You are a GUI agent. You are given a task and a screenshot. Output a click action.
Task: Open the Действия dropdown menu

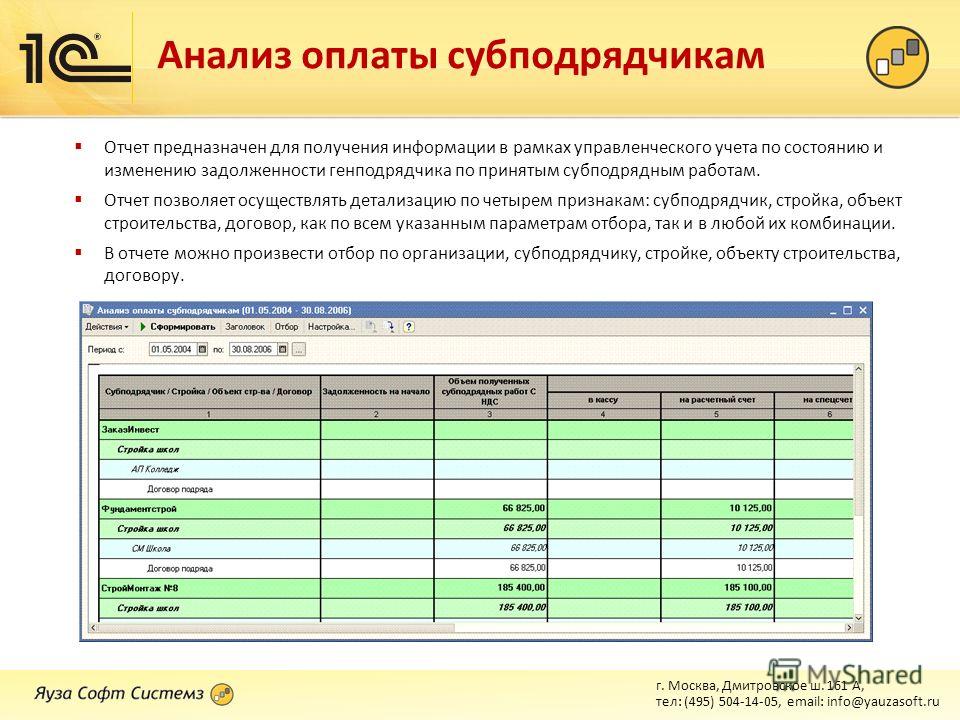tap(107, 327)
